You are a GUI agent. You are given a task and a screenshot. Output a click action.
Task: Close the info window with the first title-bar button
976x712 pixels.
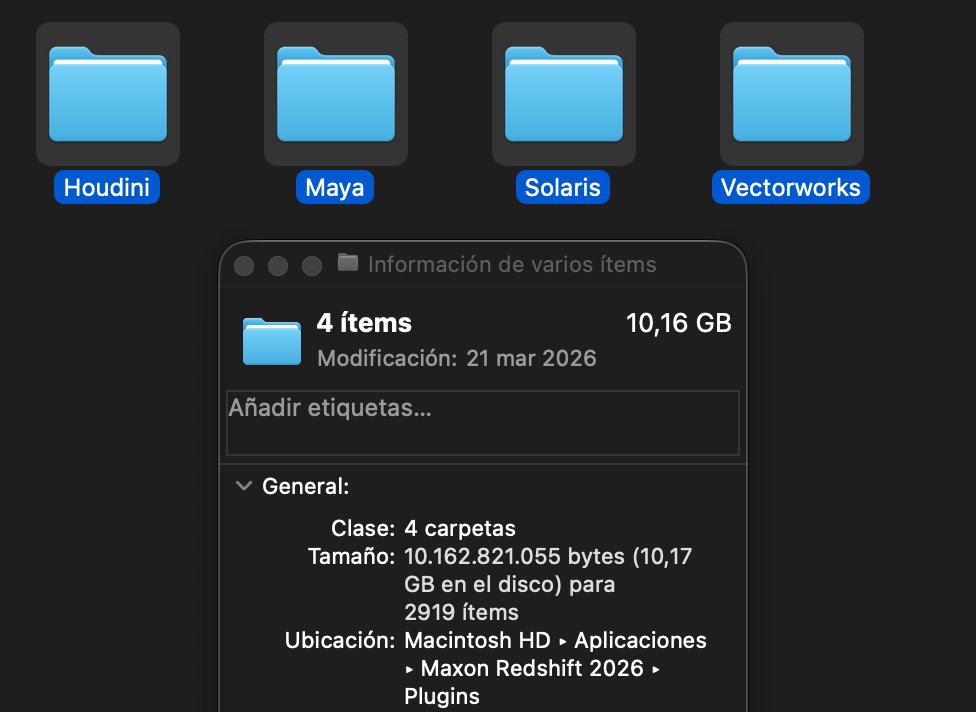click(244, 266)
